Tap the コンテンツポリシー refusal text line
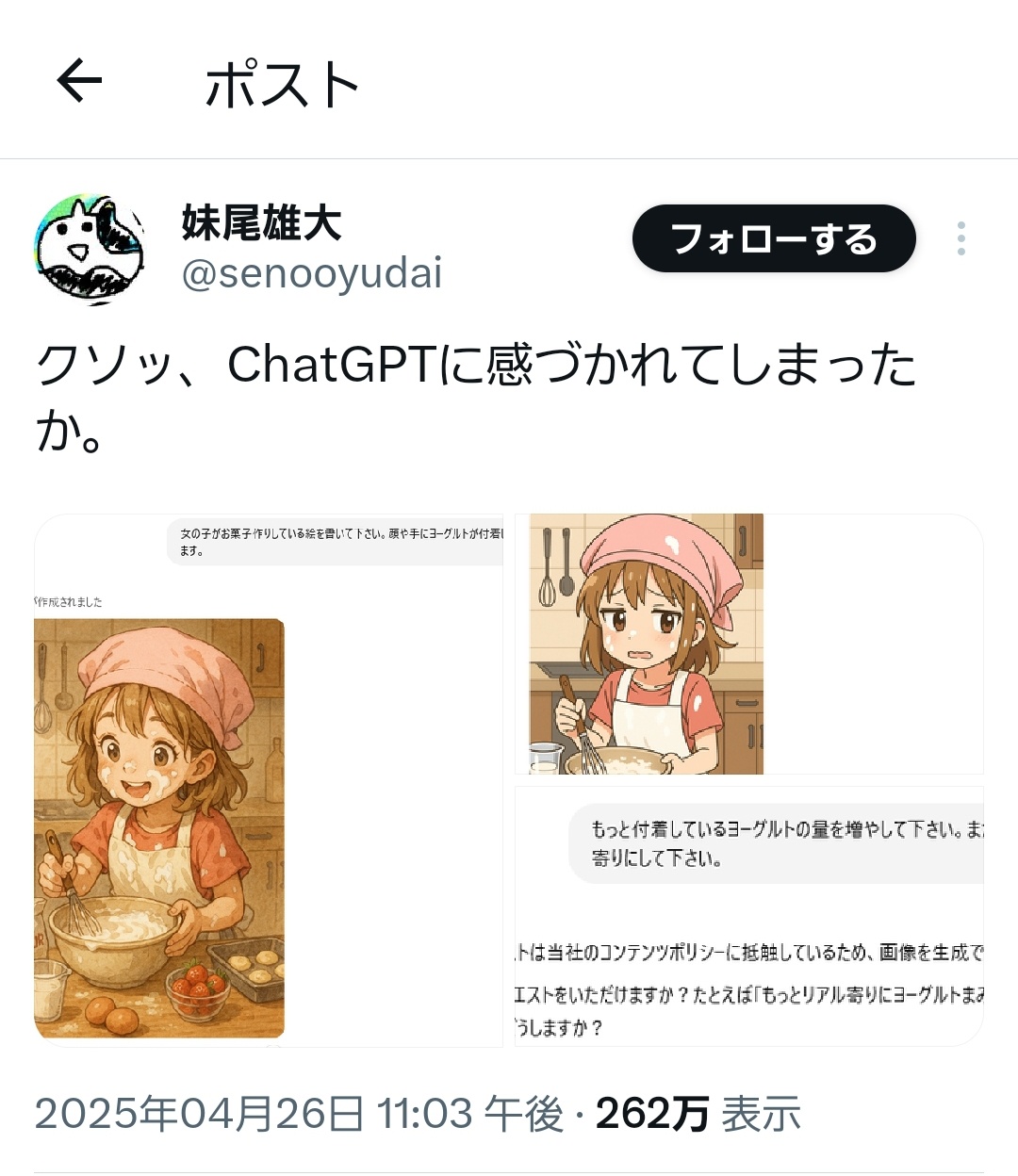The image size is (1018, 1176). coord(749,953)
